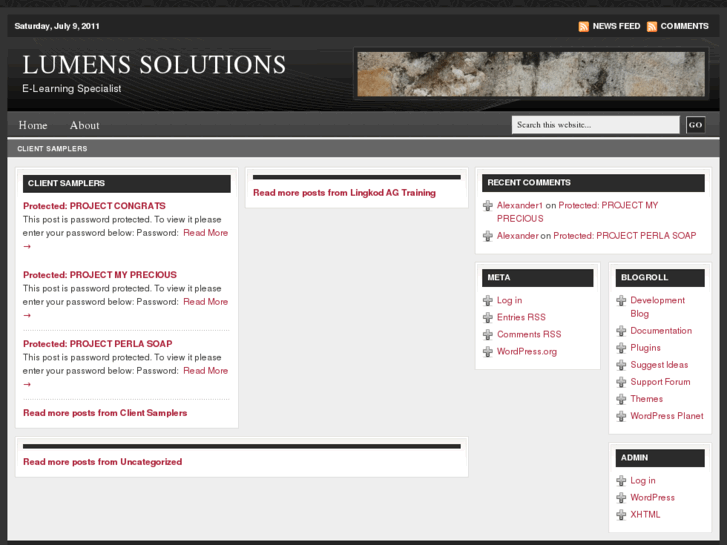Open WordPress Planet blogroll link
Image resolution: width=727 pixels, height=545 pixels.
coord(667,416)
